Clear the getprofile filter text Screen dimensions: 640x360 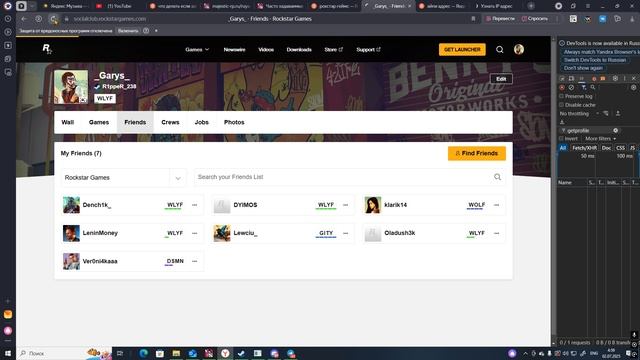pos(616,131)
